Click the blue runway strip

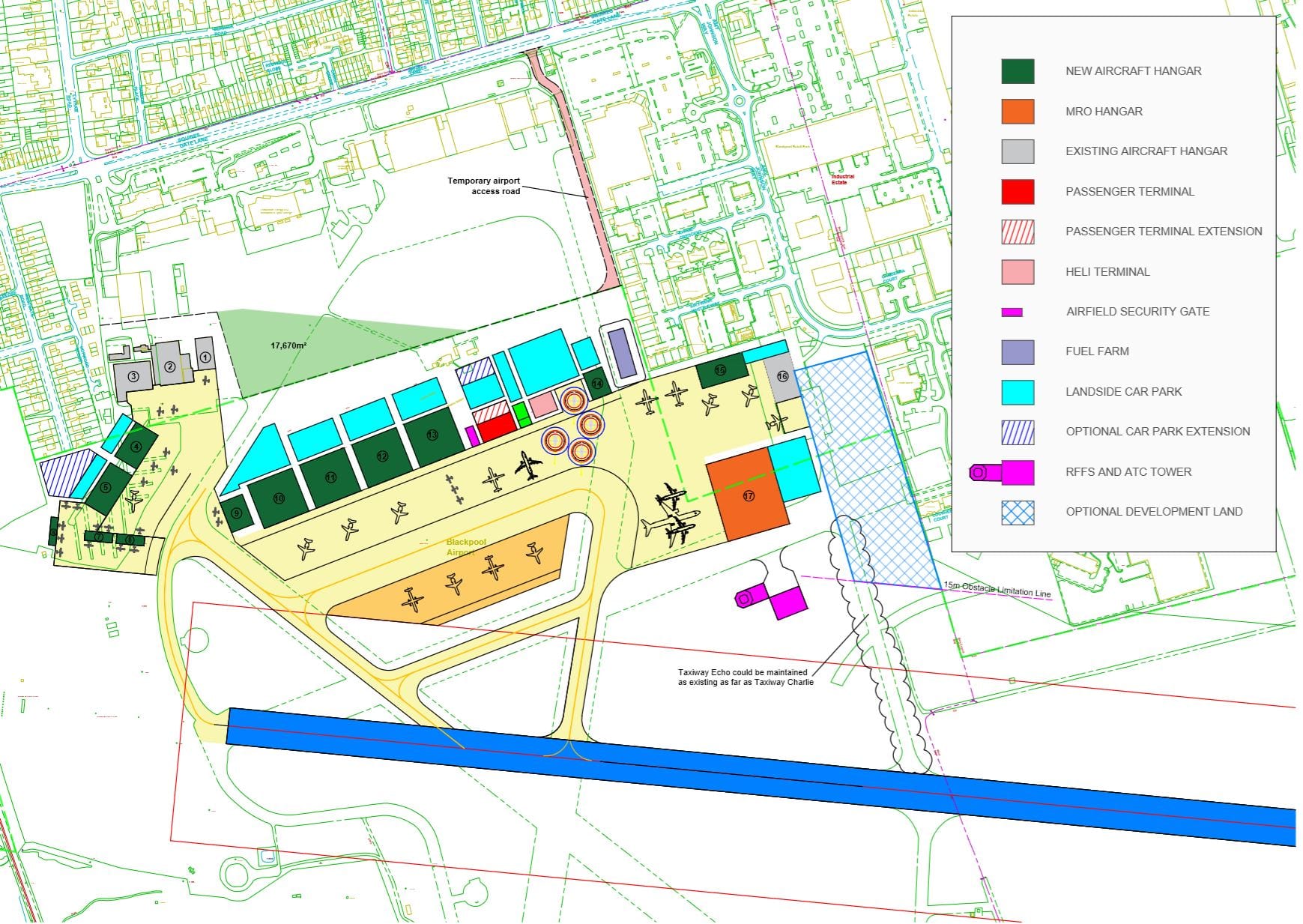[x=761, y=776]
